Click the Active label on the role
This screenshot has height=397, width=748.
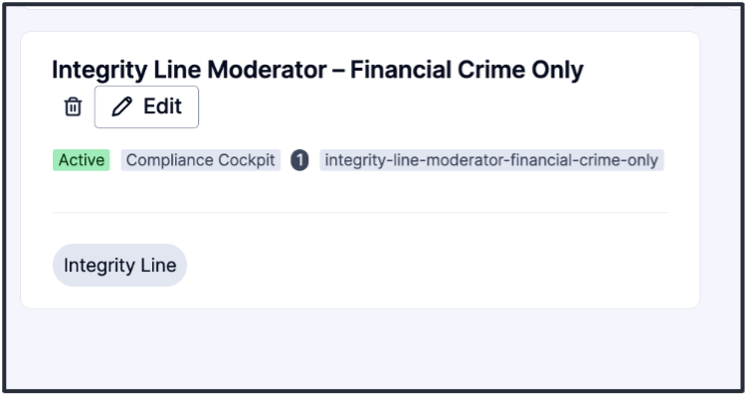point(81,160)
